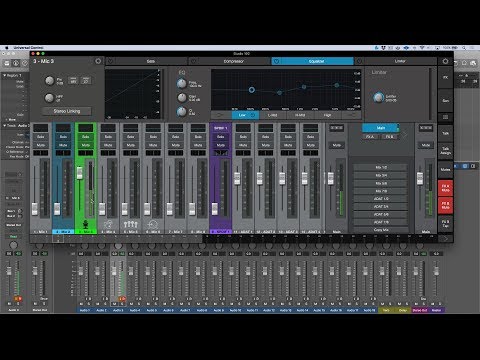Expand the Region 1 section in the inspector
This screenshot has height=360, width=480.
click(x=5, y=75)
